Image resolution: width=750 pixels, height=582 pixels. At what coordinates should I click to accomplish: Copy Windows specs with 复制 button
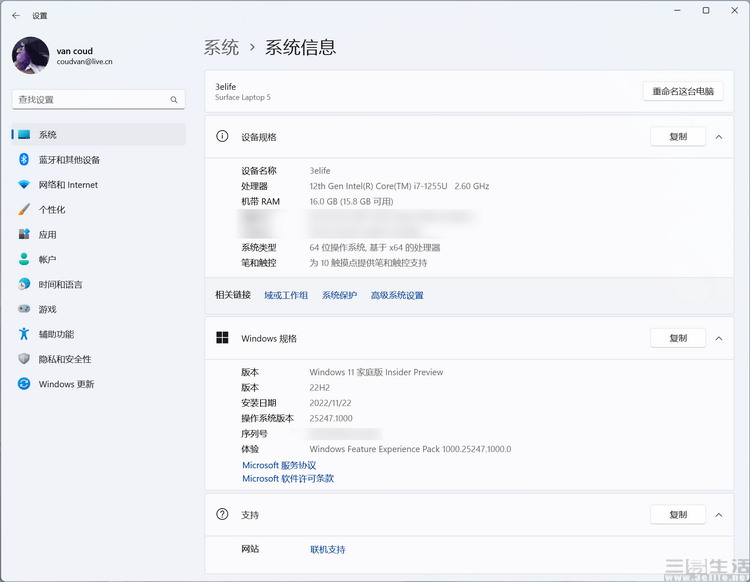point(678,338)
